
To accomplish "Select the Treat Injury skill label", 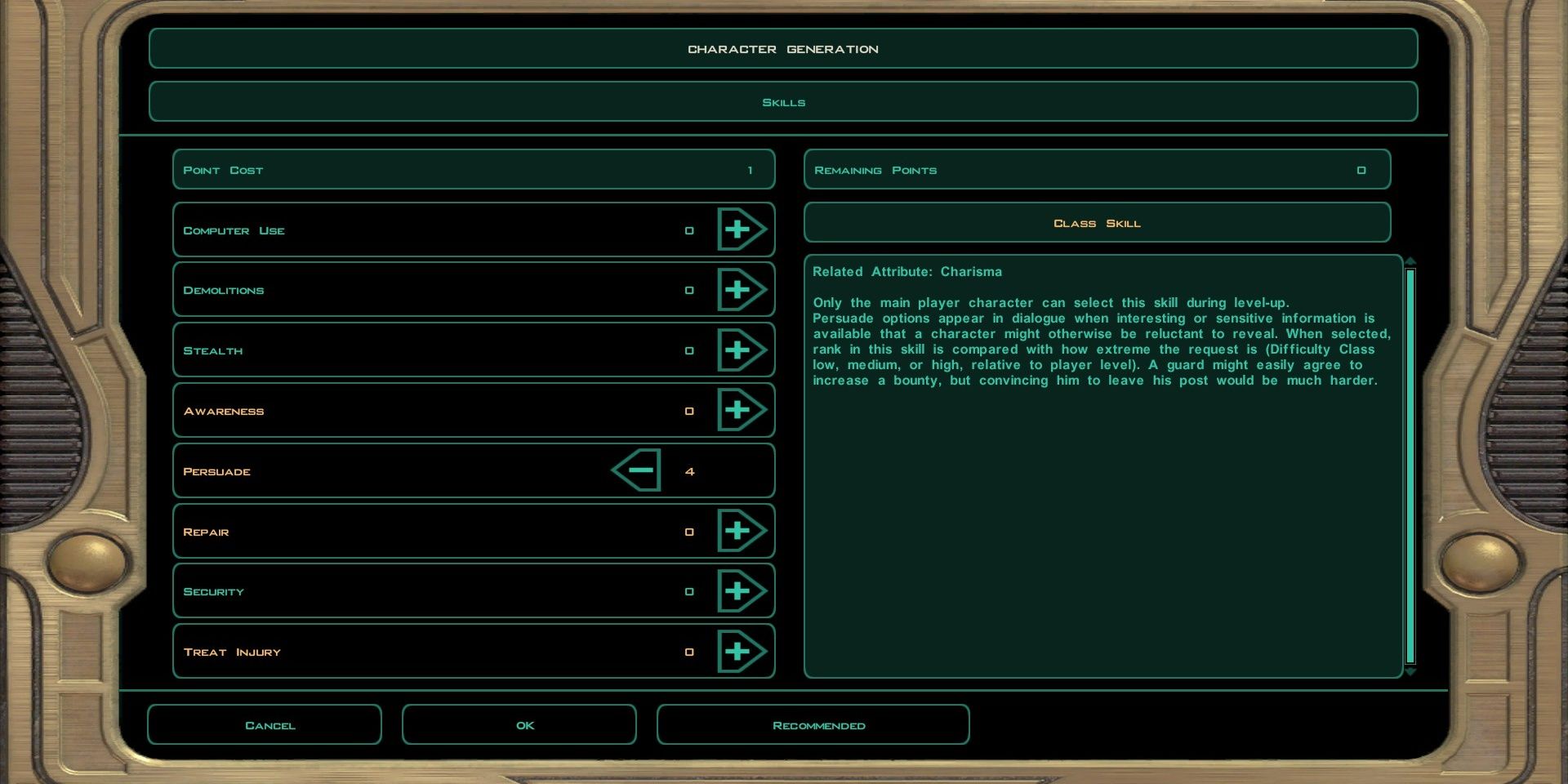I will coord(232,653).
